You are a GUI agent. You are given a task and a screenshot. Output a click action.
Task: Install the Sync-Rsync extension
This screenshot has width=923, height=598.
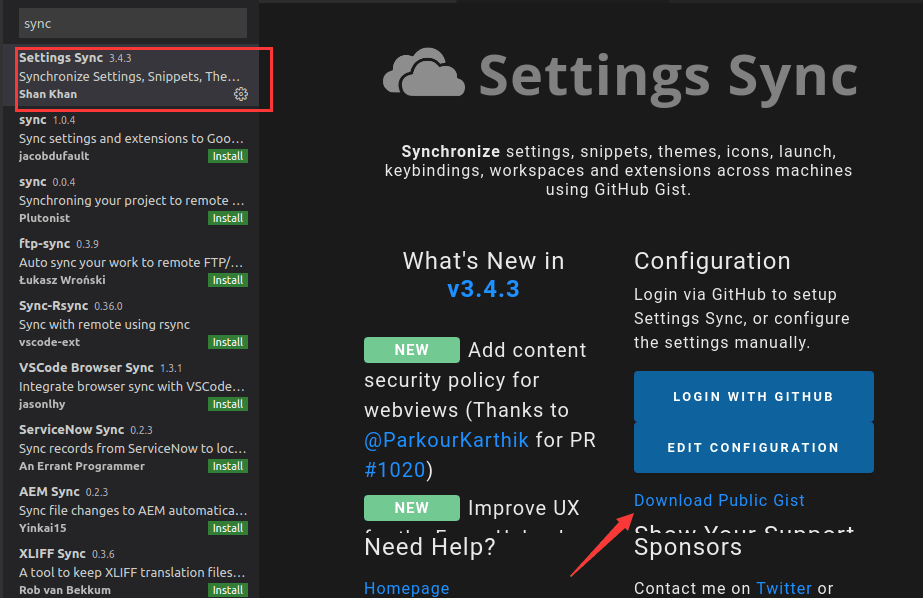click(x=228, y=342)
